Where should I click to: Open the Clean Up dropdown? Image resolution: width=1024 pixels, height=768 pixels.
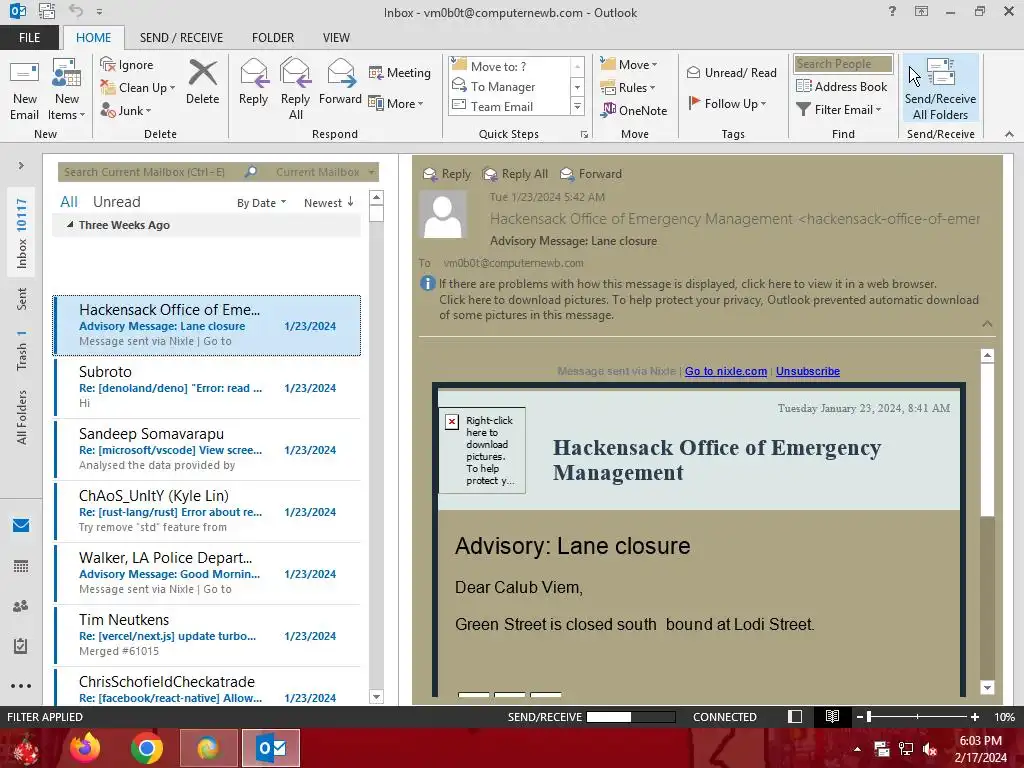click(x=138, y=88)
